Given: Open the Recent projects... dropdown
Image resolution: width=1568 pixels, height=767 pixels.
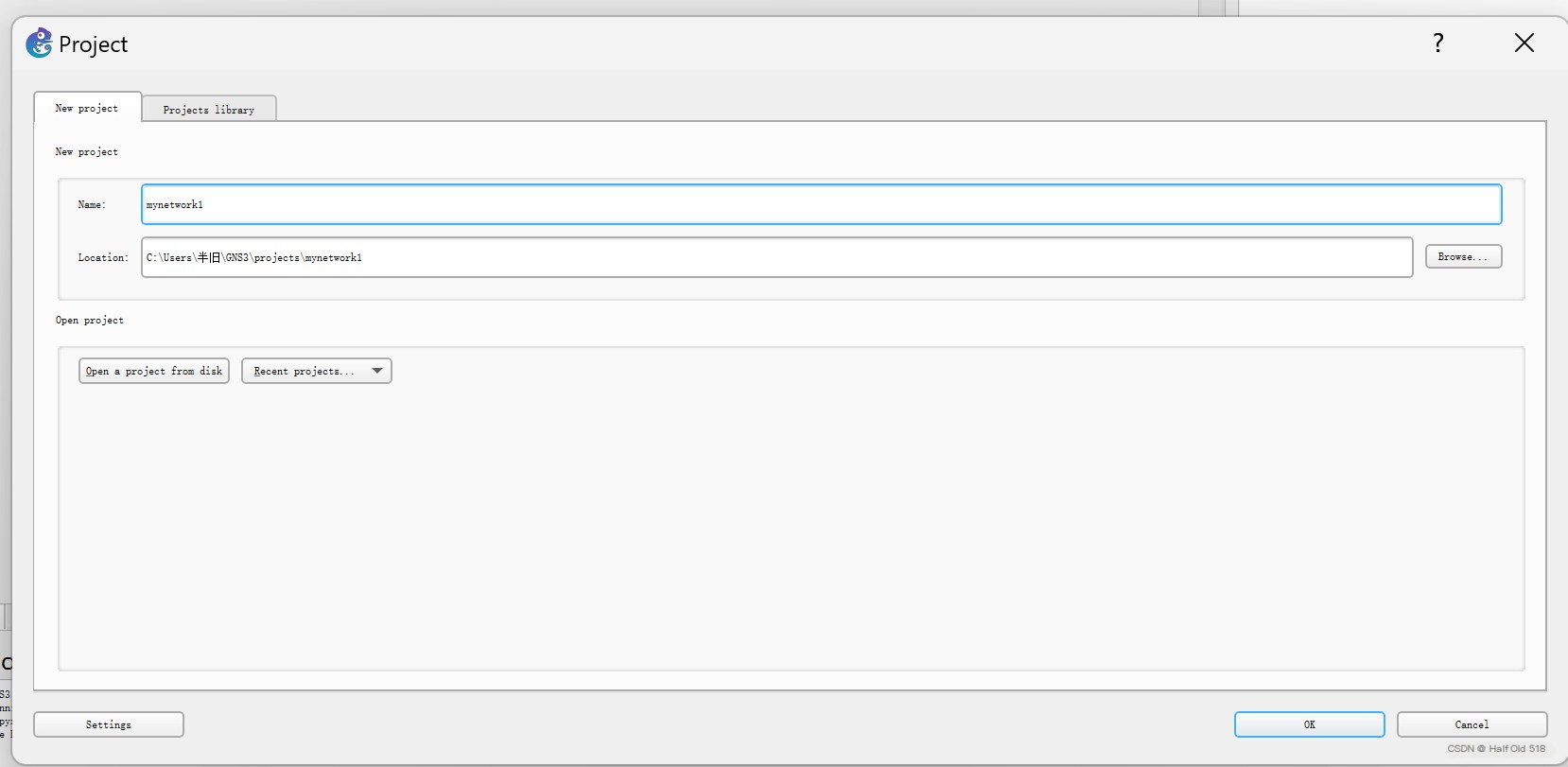Looking at the screenshot, I should point(317,371).
